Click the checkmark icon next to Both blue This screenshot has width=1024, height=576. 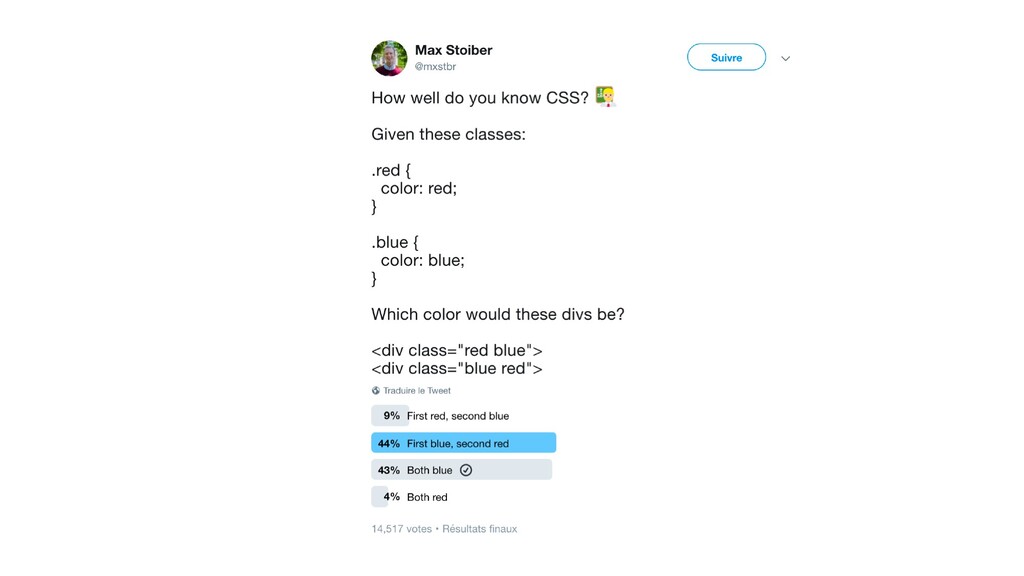click(466, 470)
